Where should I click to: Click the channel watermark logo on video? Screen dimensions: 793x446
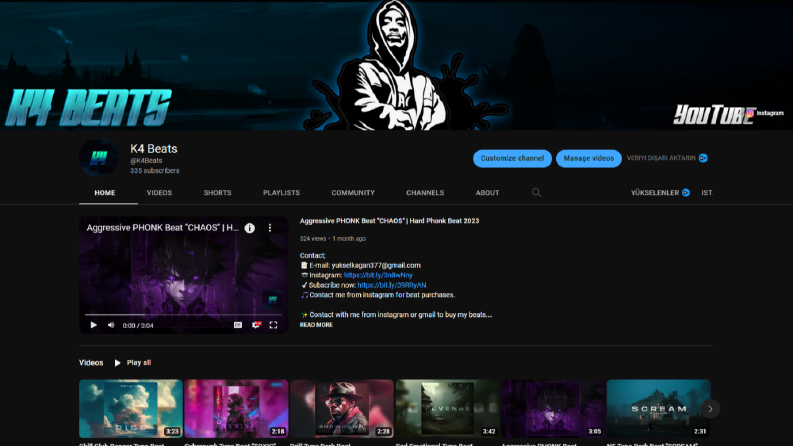[272, 300]
